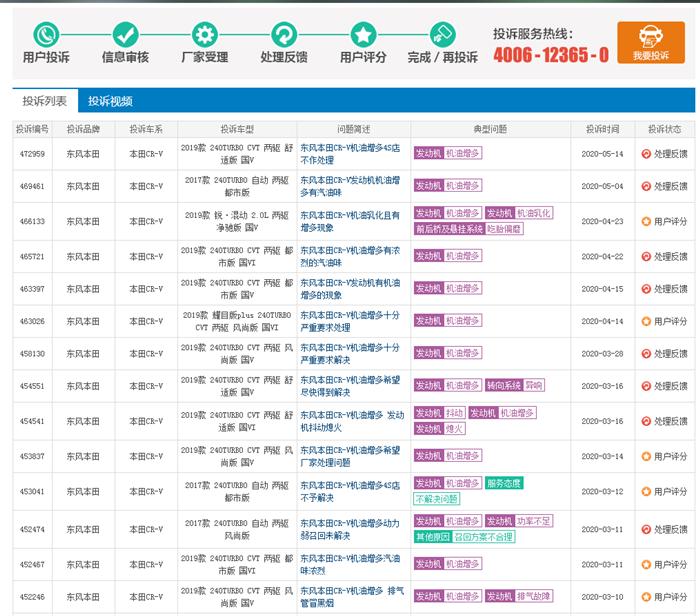The height and width of the screenshot is (616, 700).
Task: Click 本田CR-V series cell for complaint 465721
Action: (146, 257)
